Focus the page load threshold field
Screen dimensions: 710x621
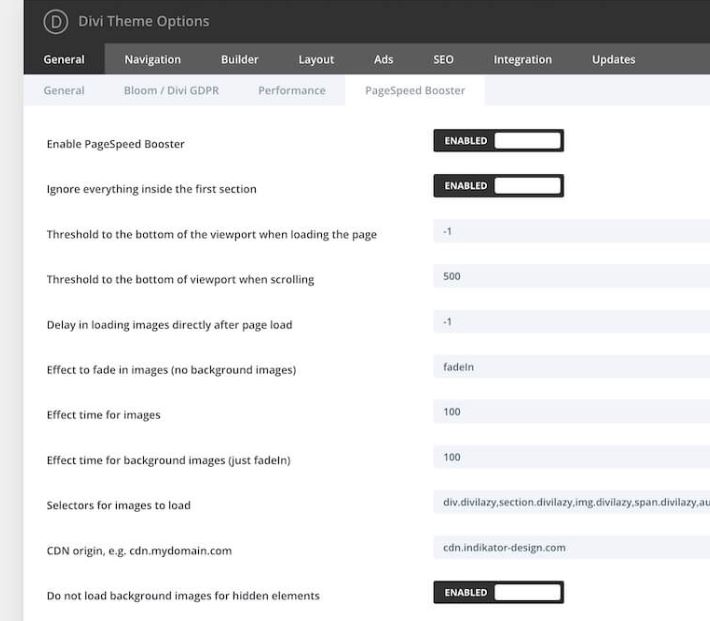(x=571, y=231)
